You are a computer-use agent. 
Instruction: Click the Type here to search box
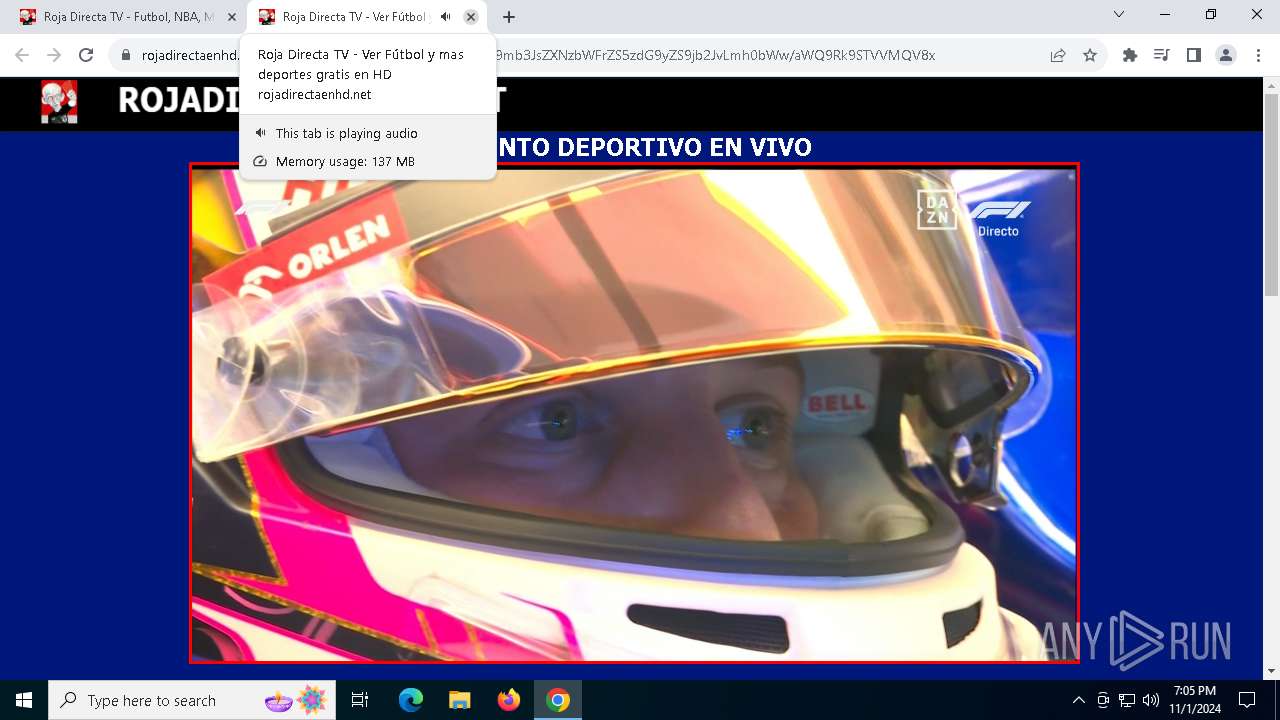(192, 700)
